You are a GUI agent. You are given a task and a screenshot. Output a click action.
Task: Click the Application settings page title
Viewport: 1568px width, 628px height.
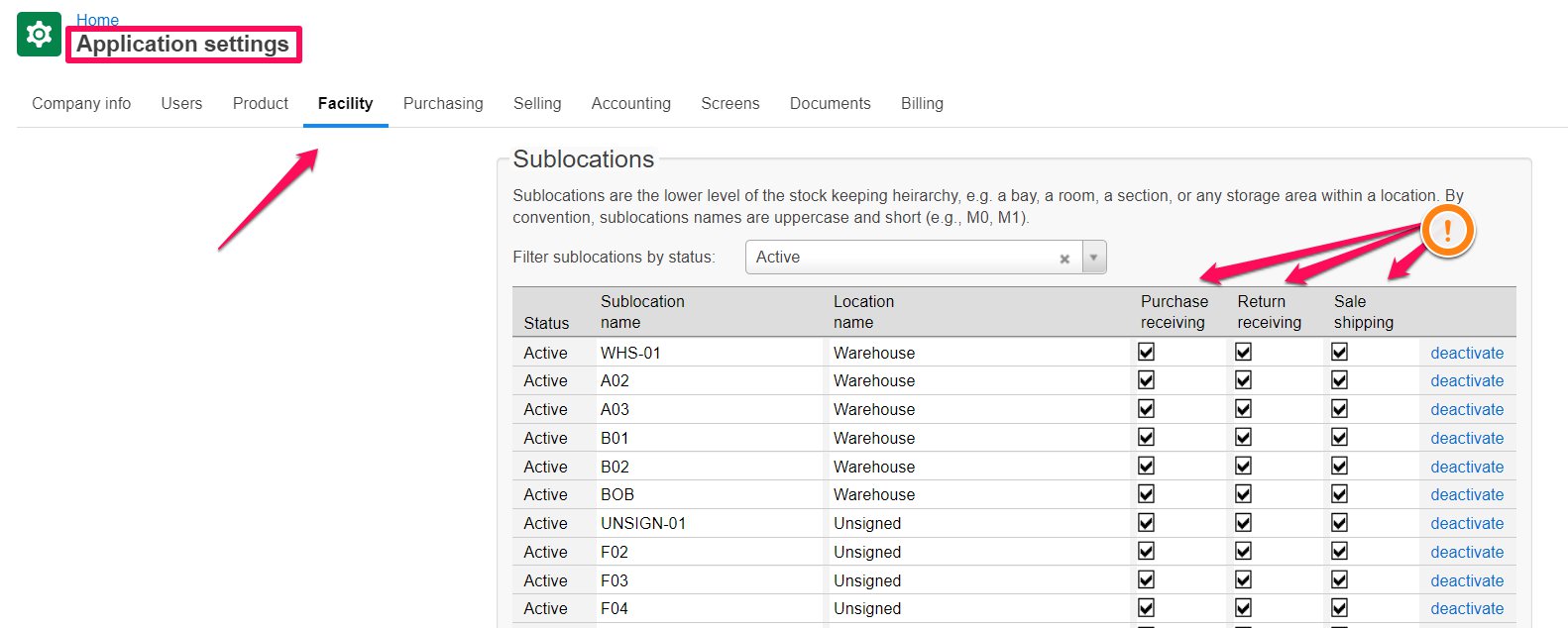(x=182, y=45)
